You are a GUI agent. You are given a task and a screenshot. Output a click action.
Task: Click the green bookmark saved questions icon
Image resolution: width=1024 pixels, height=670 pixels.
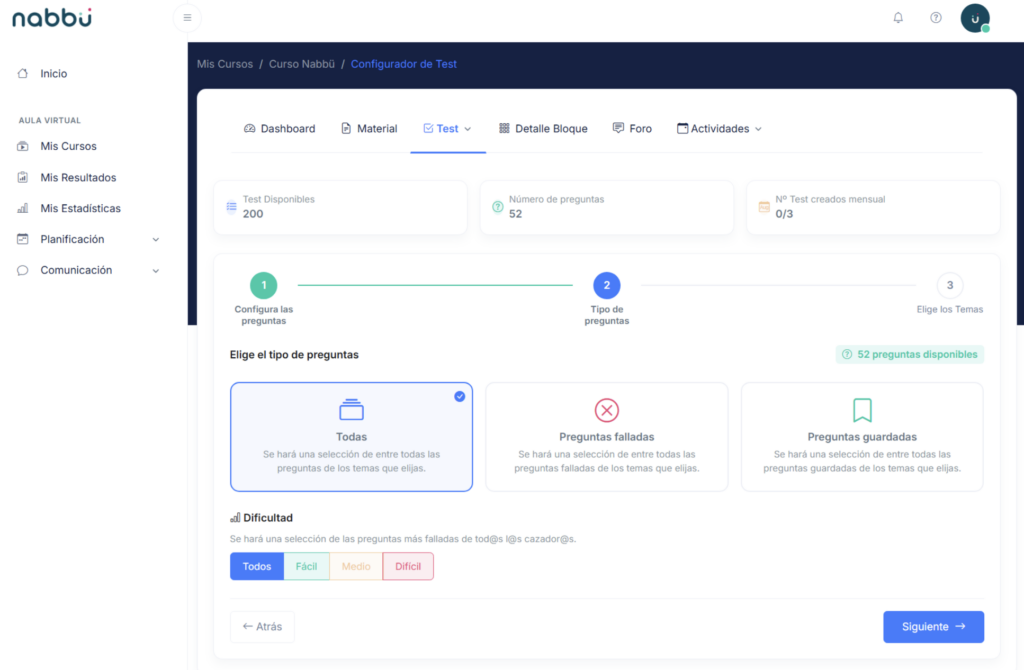pos(862,410)
